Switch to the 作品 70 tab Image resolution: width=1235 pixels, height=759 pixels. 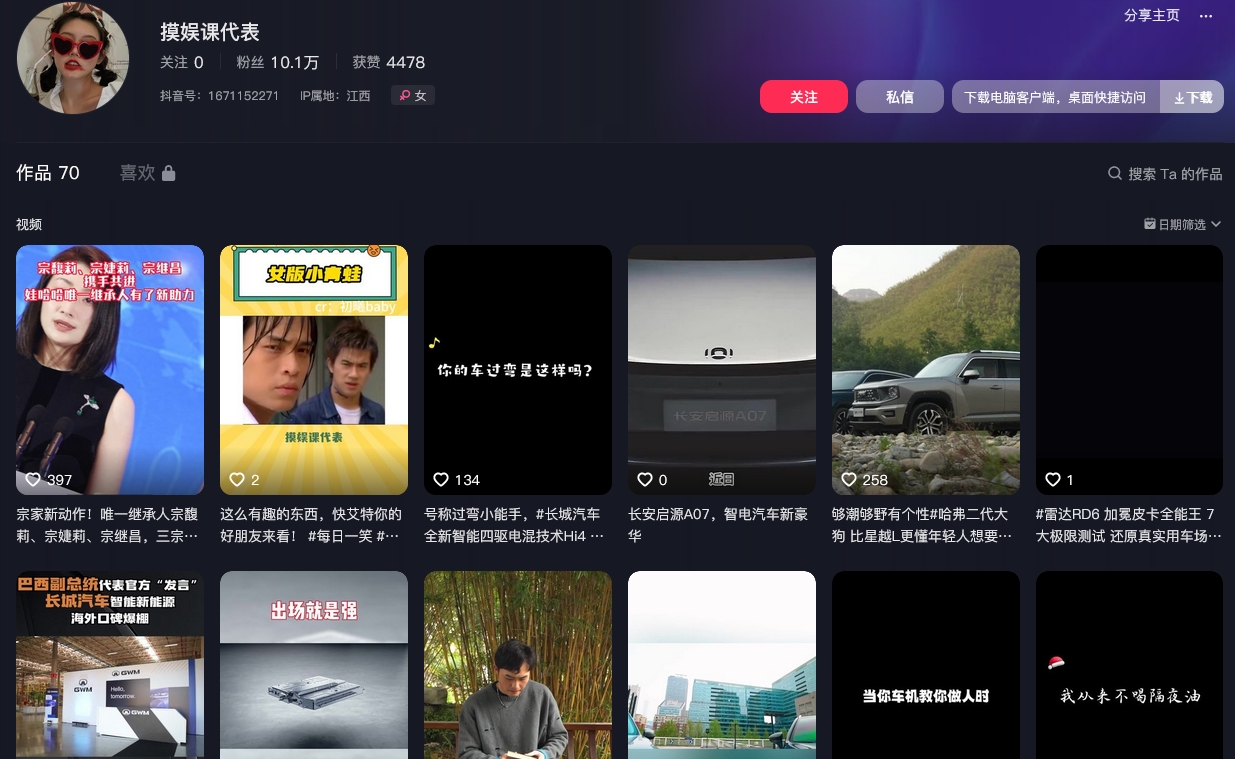(48, 173)
